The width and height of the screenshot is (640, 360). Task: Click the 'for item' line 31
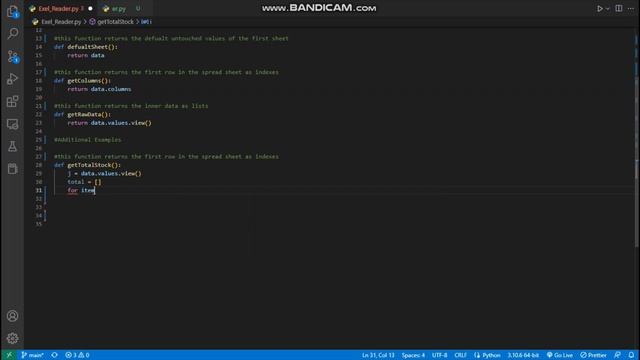[81, 190]
